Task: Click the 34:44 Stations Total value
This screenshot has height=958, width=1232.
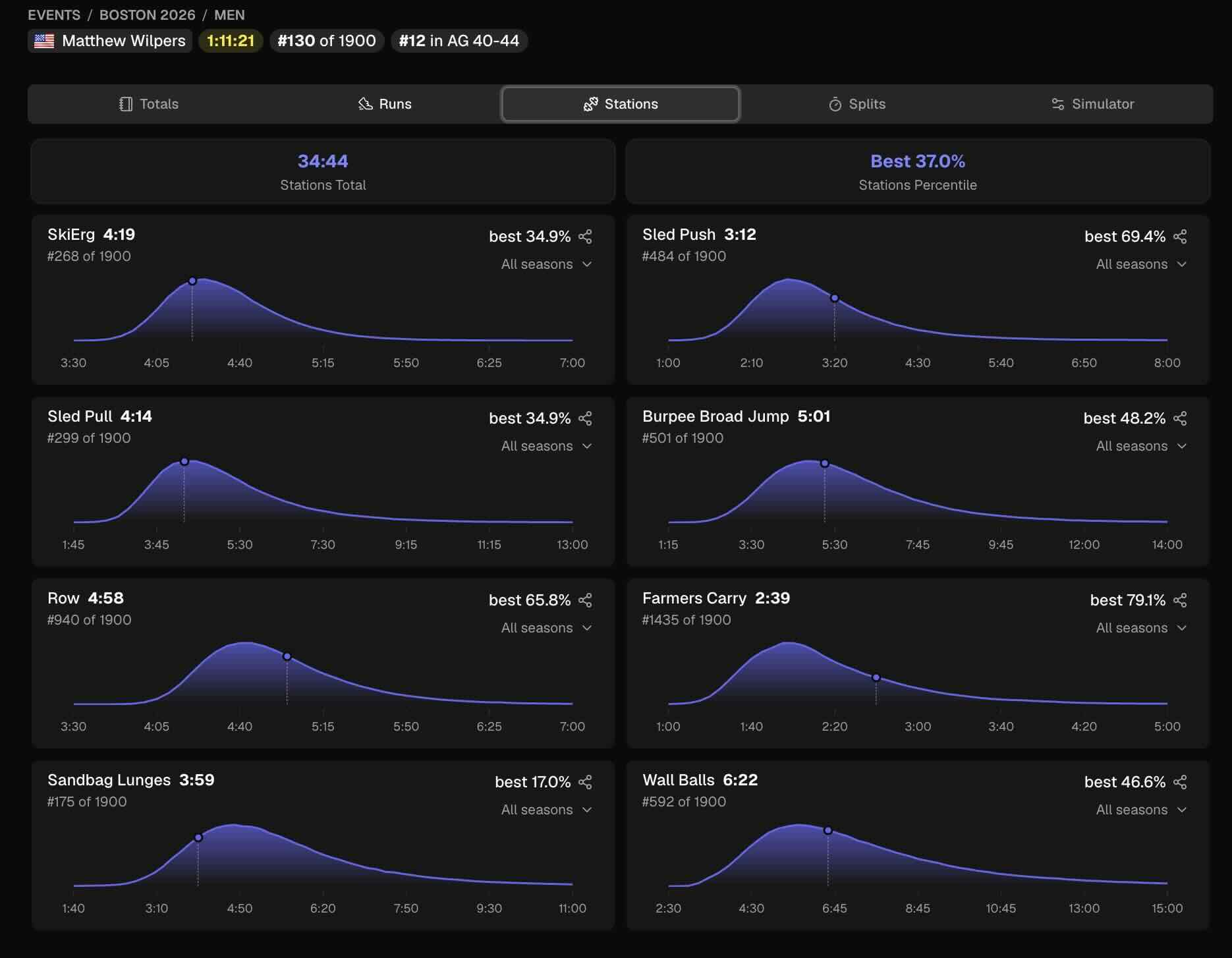Action: (x=323, y=161)
